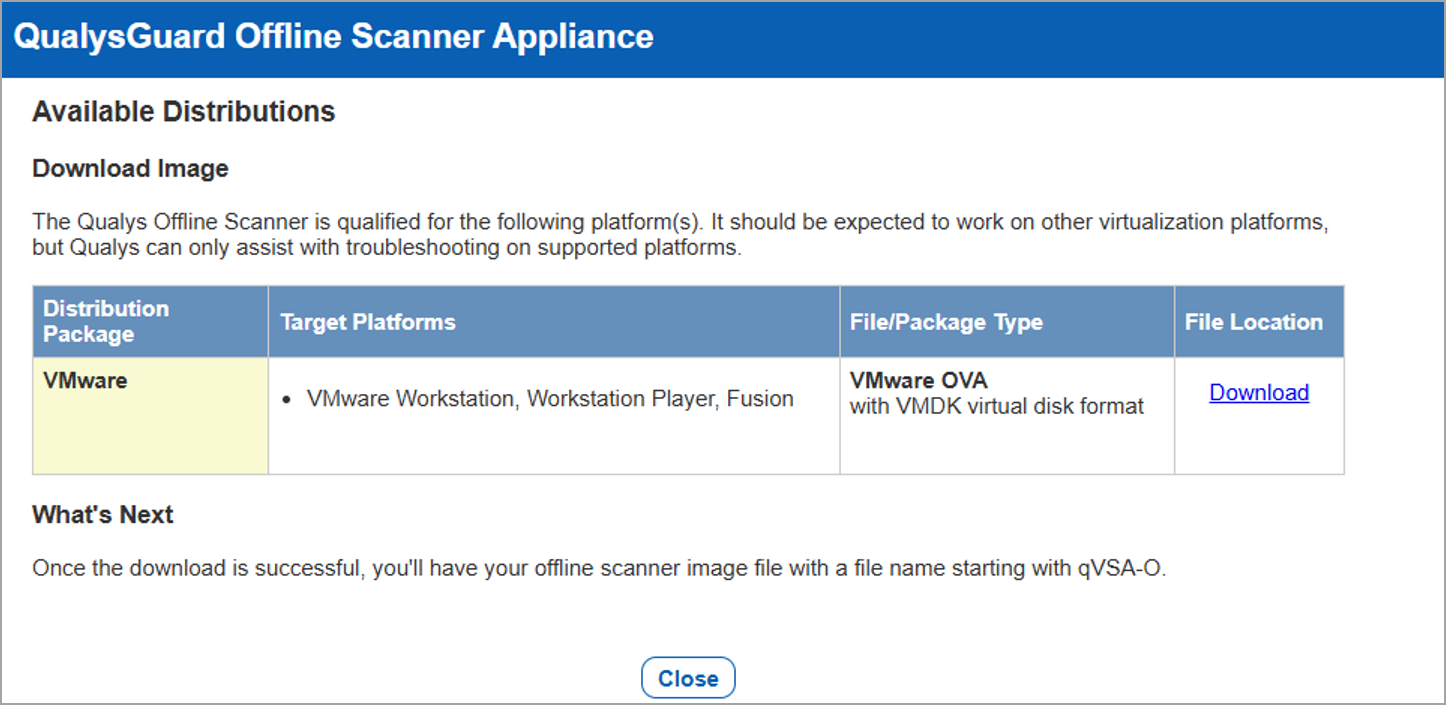Click the VMDK virtual disk format line
The width and height of the screenshot is (1446, 705).
click(996, 406)
